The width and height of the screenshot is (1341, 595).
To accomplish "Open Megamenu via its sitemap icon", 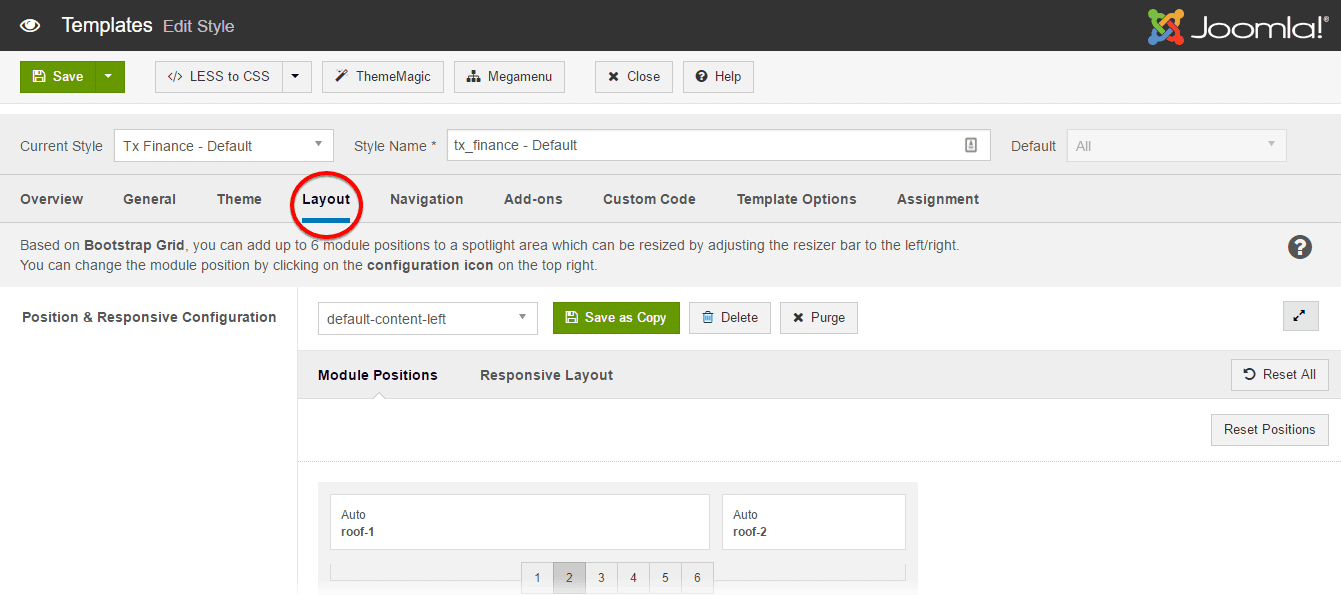I will click(473, 76).
